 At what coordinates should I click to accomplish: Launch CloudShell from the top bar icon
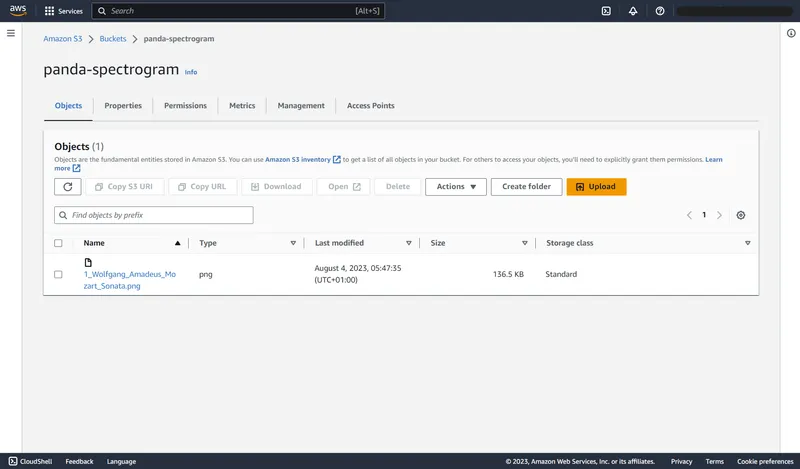pos(606,11)
